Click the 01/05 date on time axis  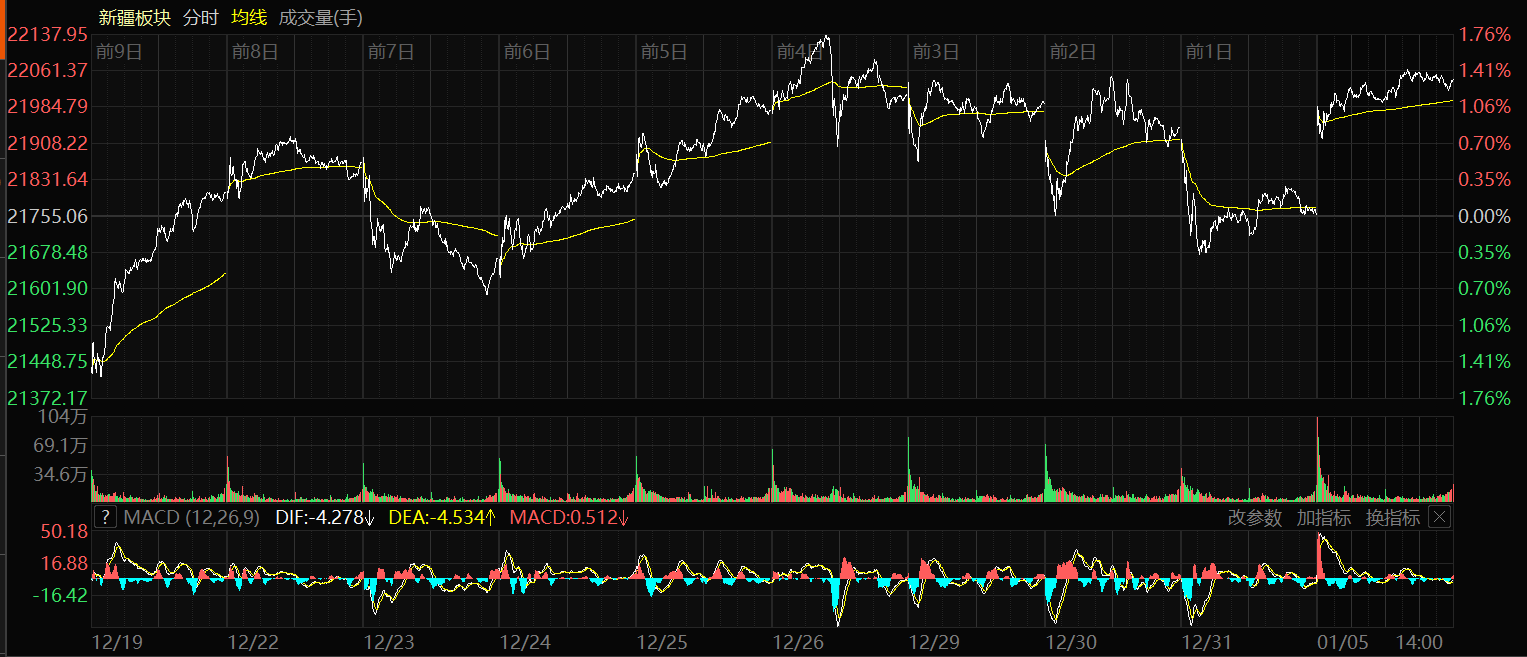tap(1342, 641)
